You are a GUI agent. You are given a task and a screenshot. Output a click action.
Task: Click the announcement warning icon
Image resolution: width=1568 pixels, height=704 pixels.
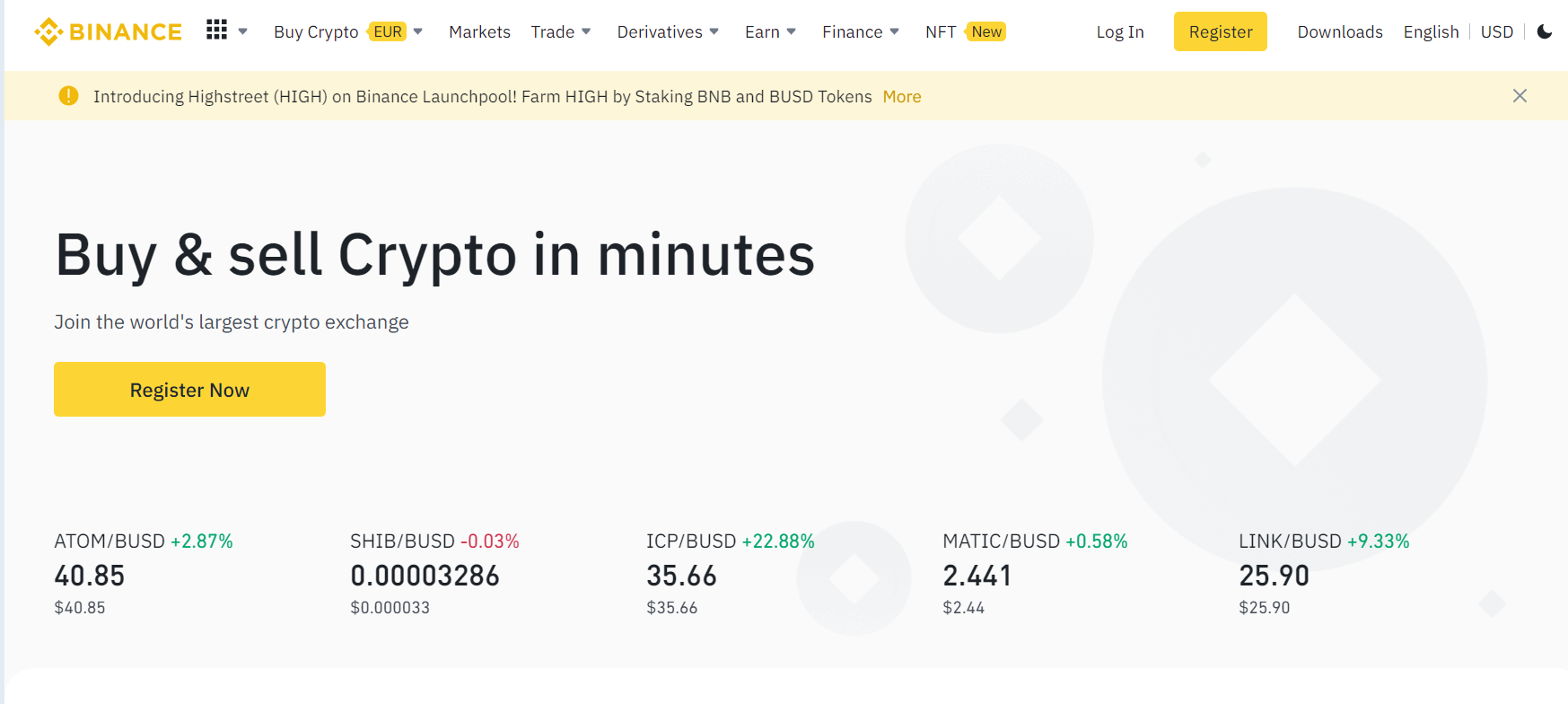(68, 95)
